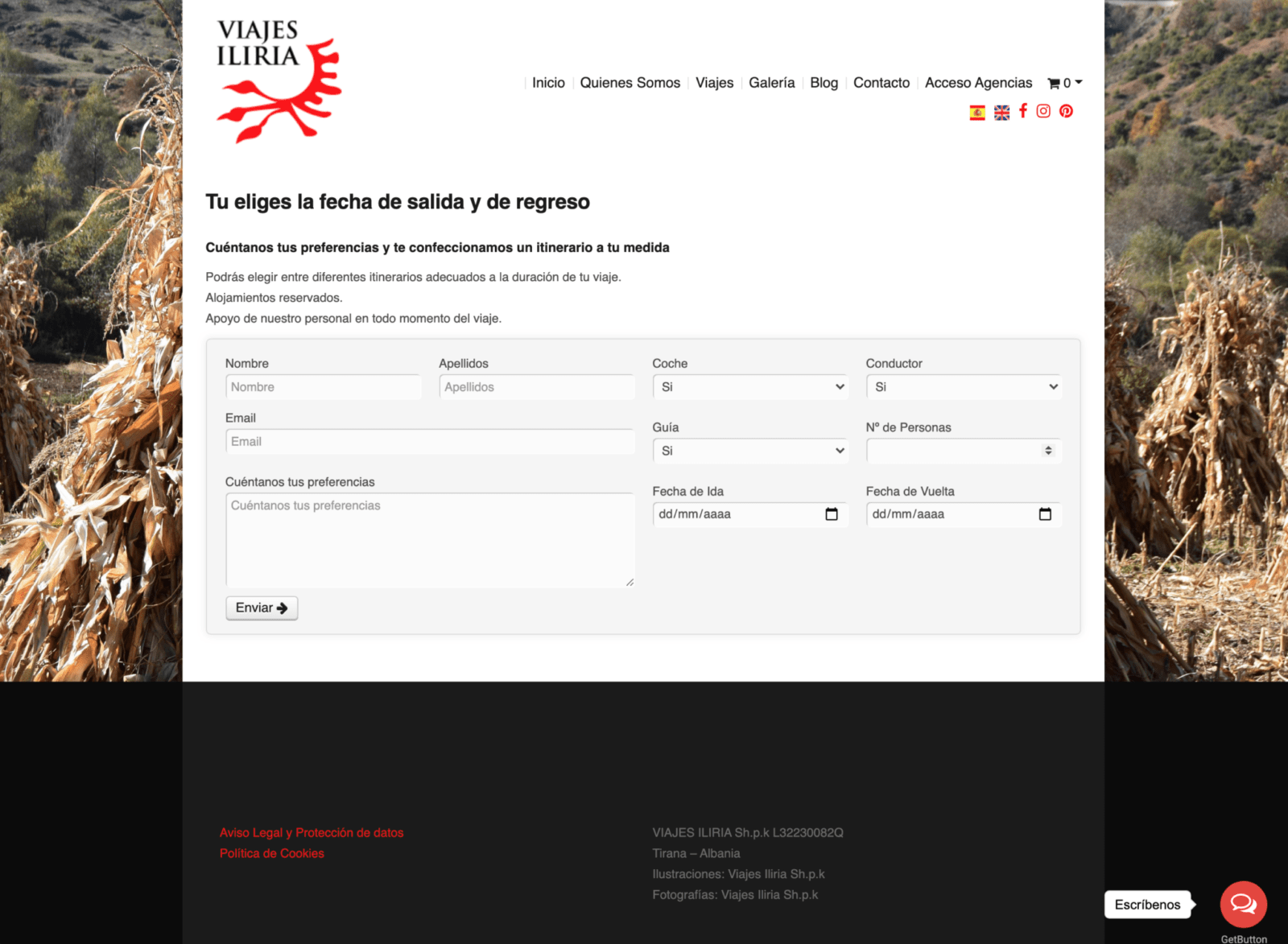Viewport: 1288px width, 944px height.
Task: Open Aviso Legal y Protección de datos
Action: coord(312,833)
